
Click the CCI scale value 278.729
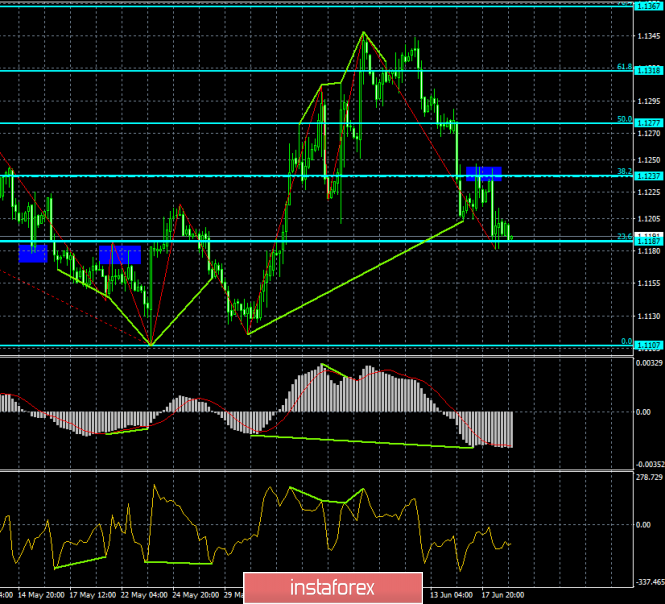click(x=649, y=477)
